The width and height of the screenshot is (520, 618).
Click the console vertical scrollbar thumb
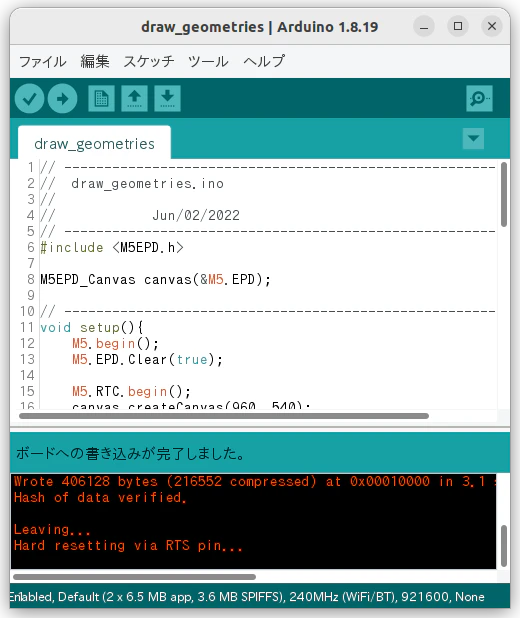click(504, 545)
